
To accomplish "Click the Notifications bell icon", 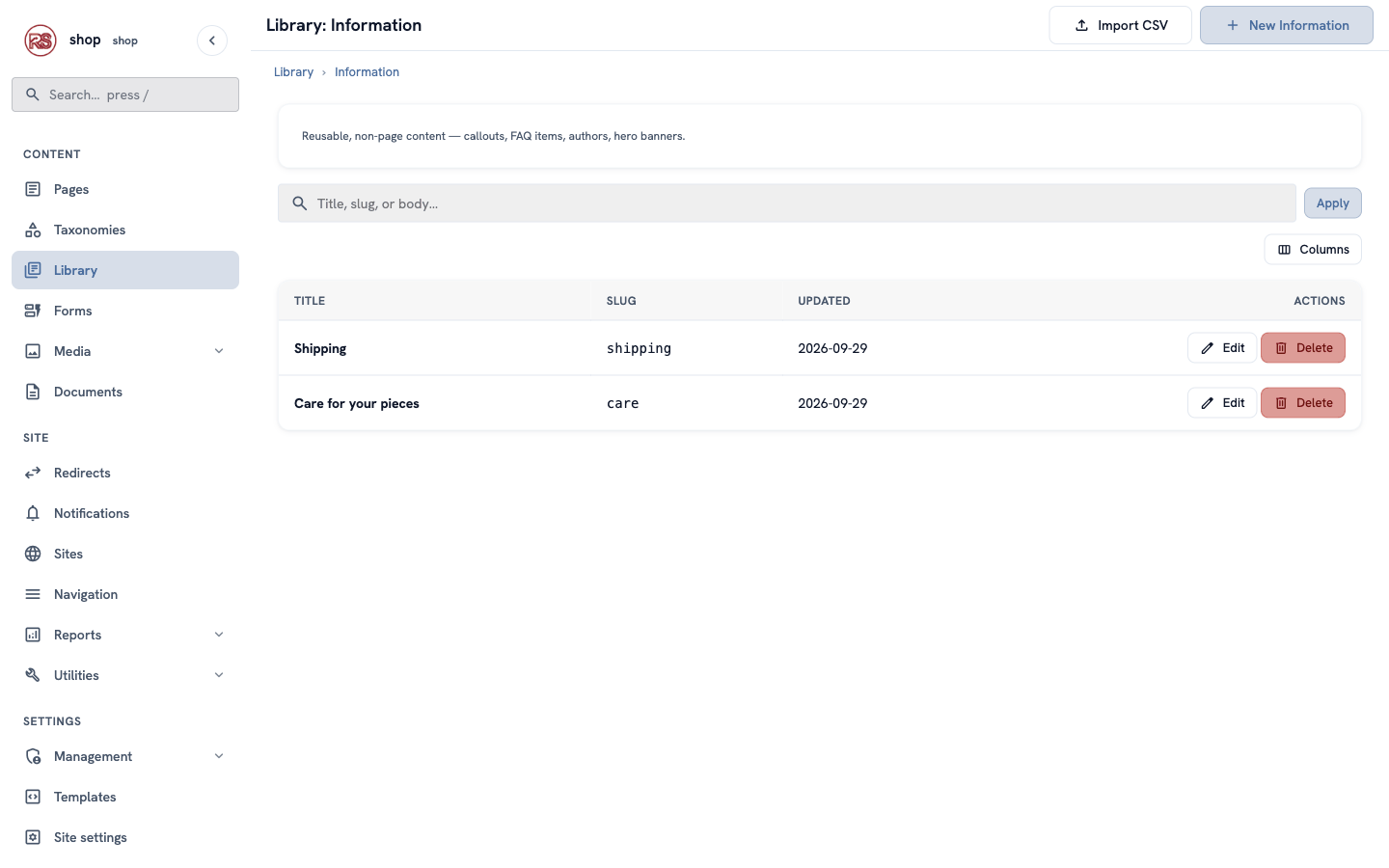I will click(33, 513).
